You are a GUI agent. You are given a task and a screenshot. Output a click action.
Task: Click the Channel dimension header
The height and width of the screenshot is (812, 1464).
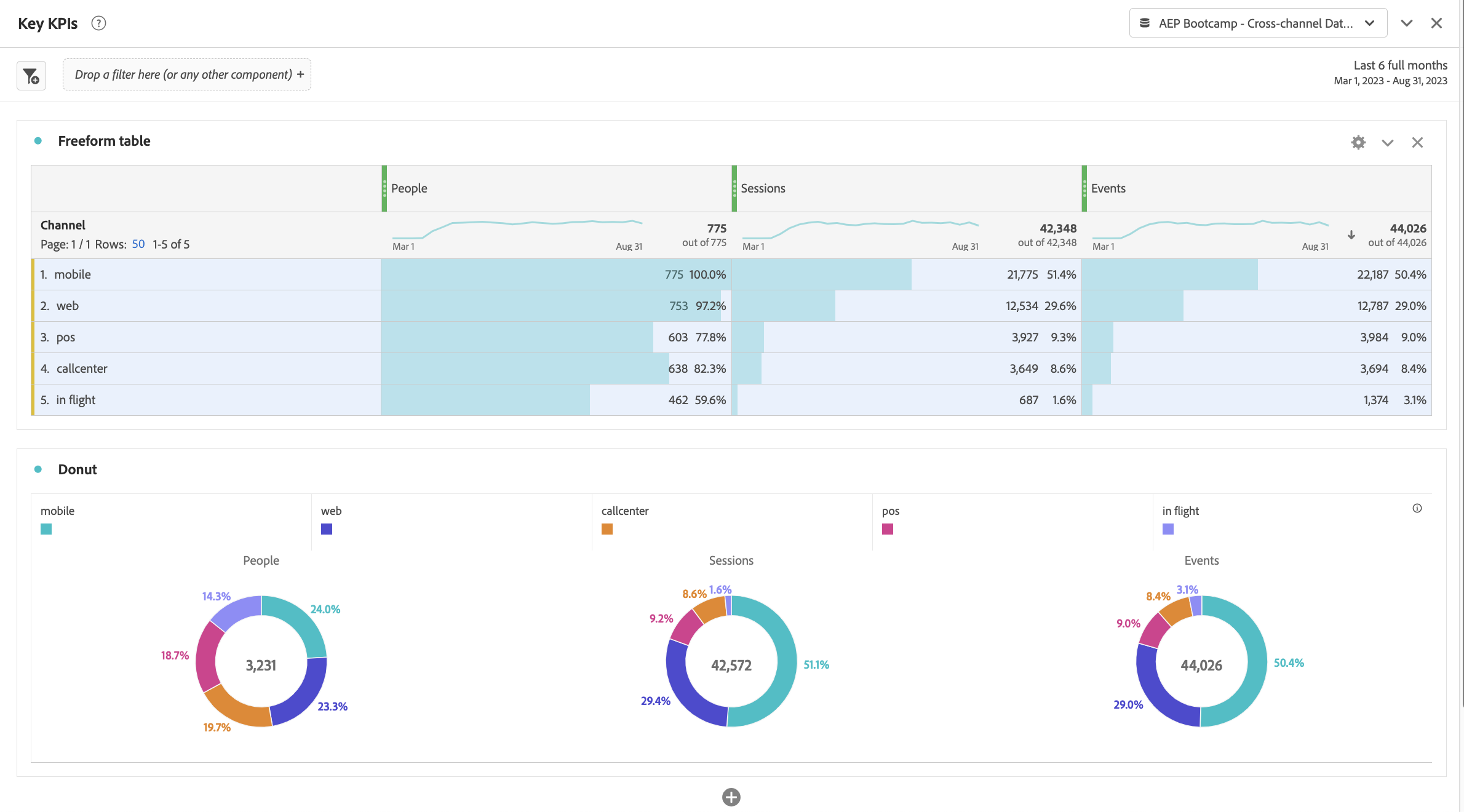point(63,225)
